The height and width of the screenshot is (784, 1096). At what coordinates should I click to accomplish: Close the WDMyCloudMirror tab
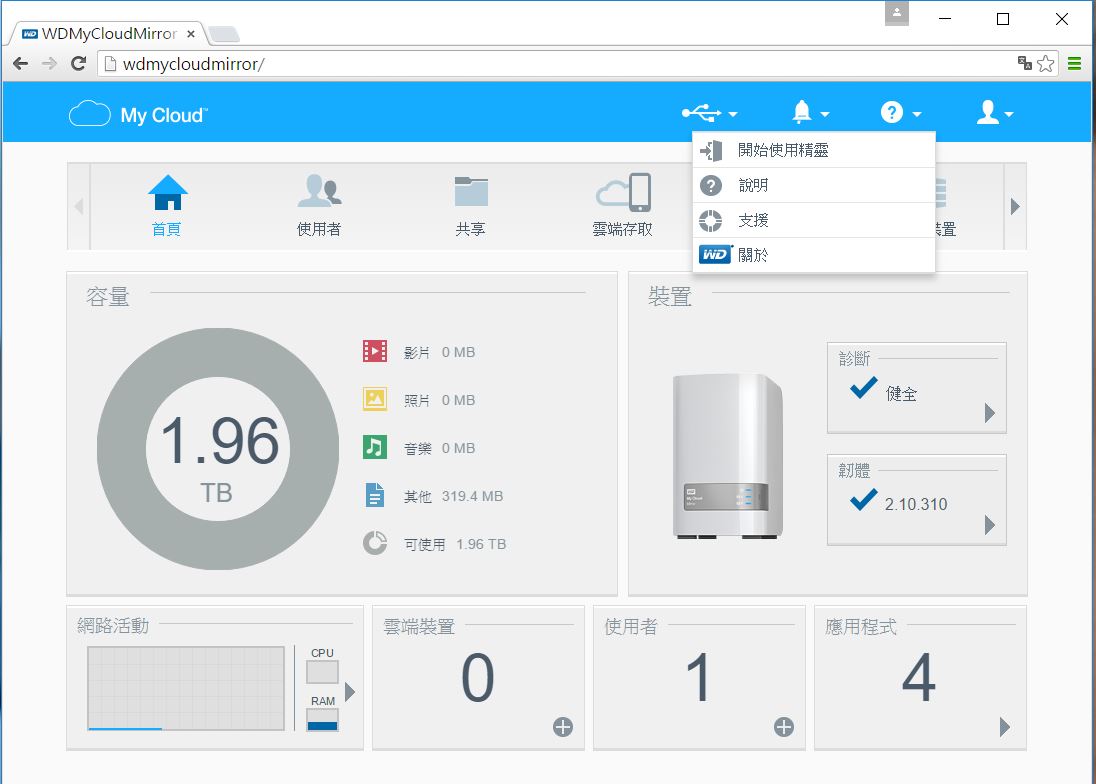coord(191,34)
